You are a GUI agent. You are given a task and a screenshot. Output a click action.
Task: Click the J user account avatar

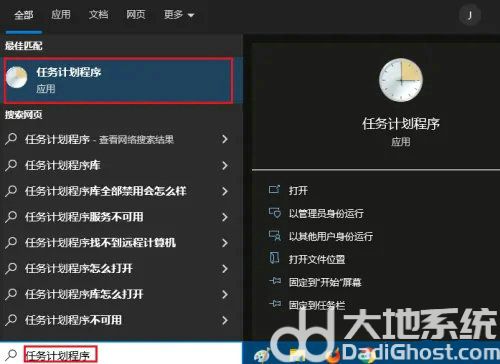coord(470,15)
